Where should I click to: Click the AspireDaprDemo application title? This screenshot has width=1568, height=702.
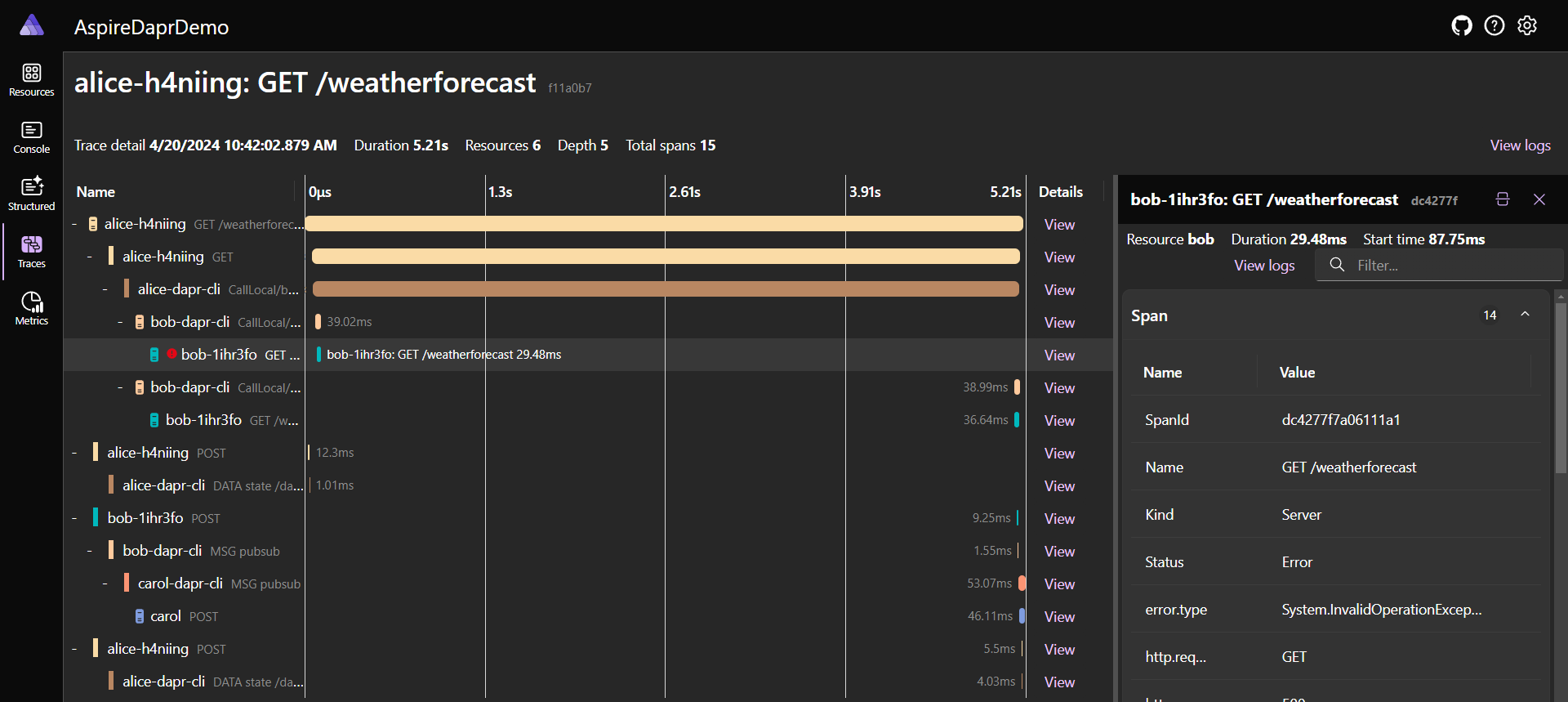[x=151, y=27]
